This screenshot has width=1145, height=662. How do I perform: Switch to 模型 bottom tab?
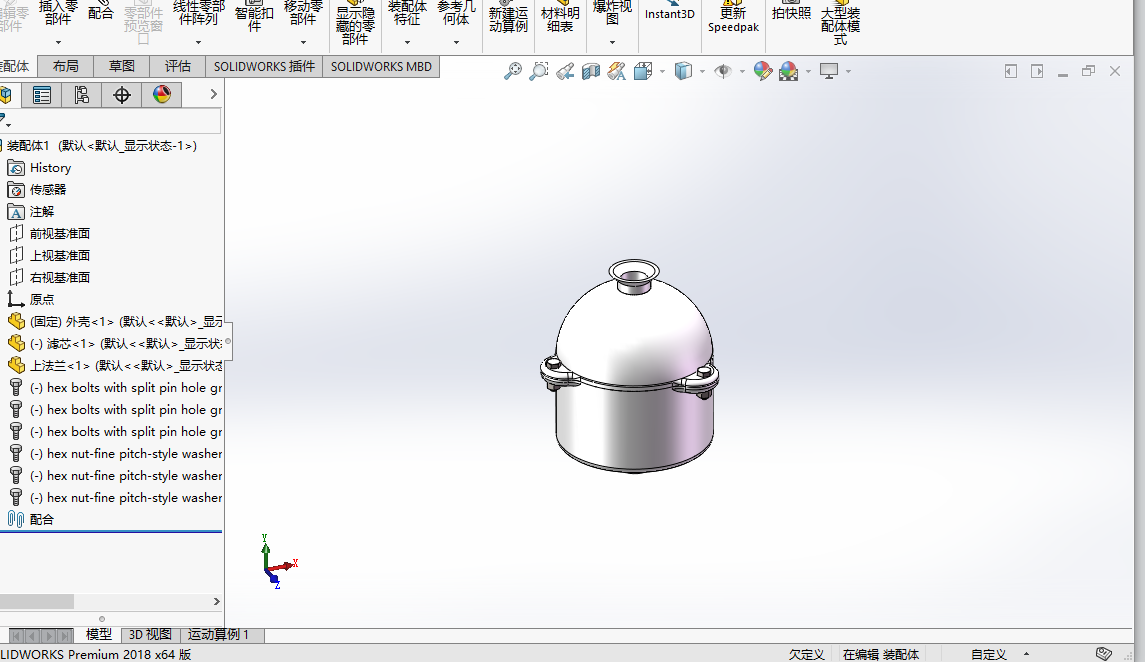click(99, 635)
